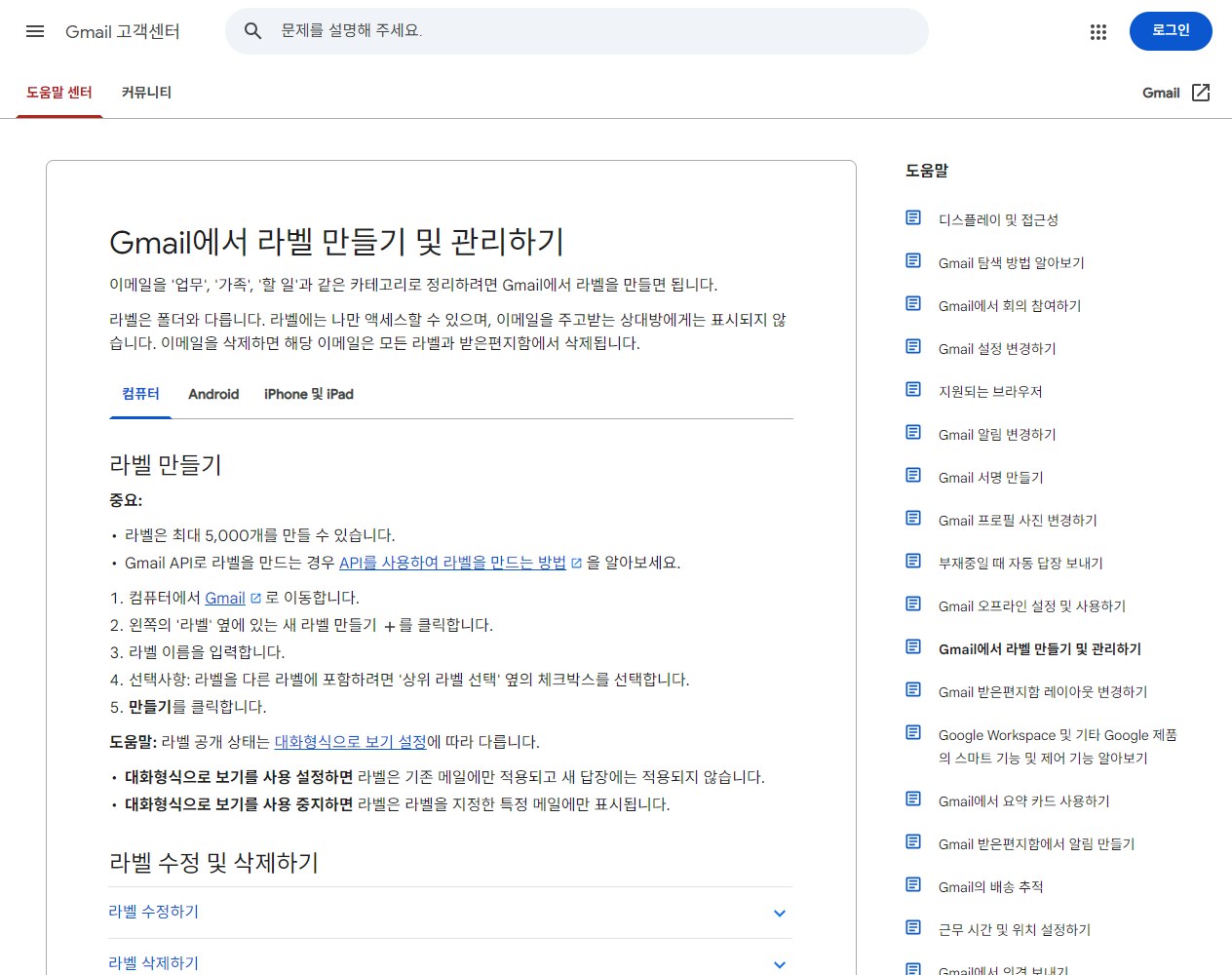Click external link icon after API 라벨 link

[x=576, y=564]
